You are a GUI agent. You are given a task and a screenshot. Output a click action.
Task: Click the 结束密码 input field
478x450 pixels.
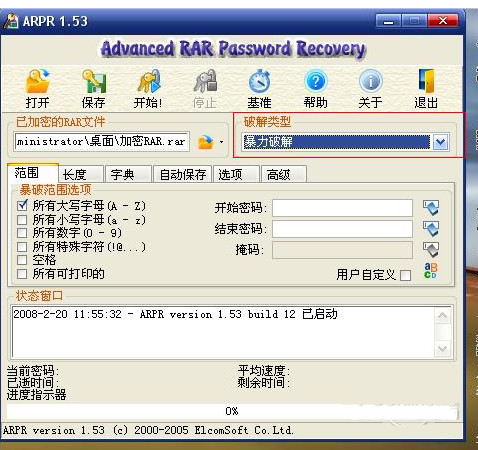[343, 229]
